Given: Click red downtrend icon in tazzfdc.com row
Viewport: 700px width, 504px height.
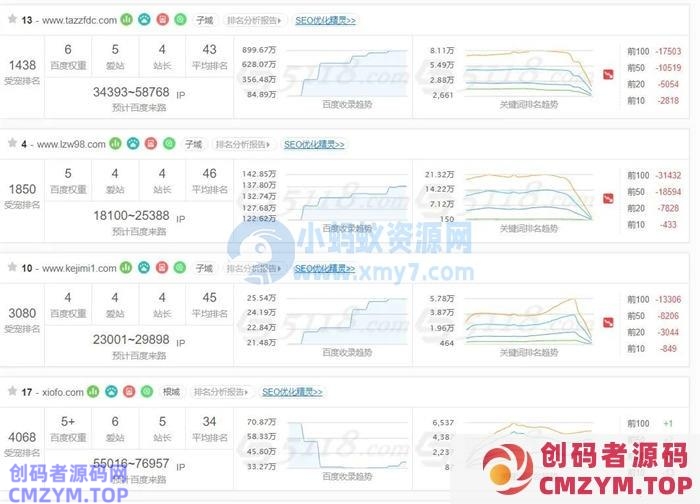Looking at the screenshot, I should click(x=609, y=73).
